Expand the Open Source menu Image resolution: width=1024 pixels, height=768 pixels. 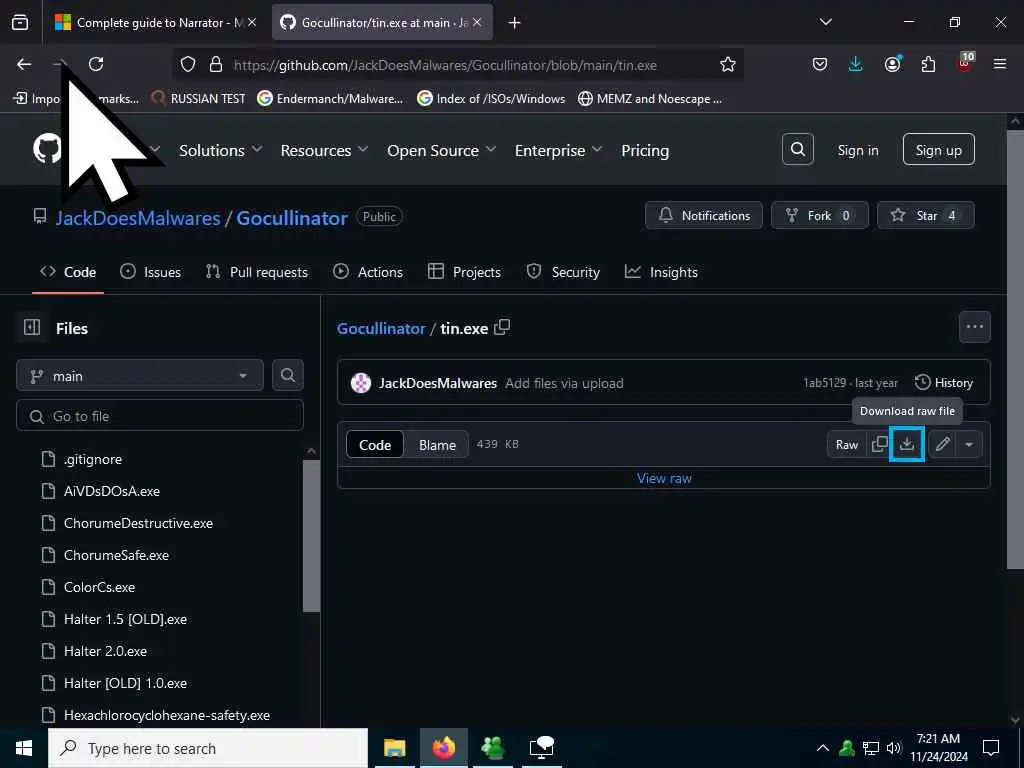tap(441, 150)
